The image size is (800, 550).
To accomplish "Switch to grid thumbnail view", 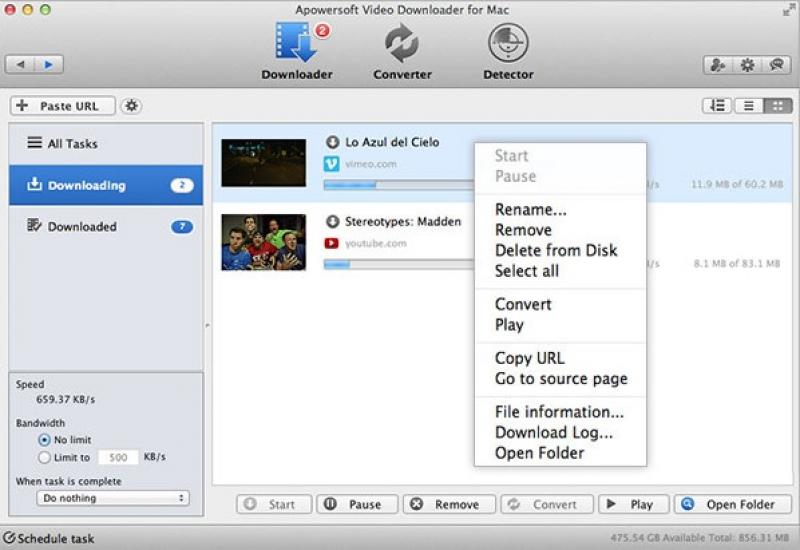I will pos(778,106).
